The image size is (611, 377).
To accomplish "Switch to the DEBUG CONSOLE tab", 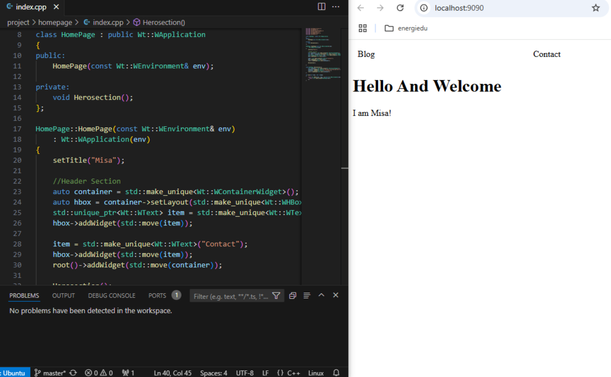I will point(111,296).
